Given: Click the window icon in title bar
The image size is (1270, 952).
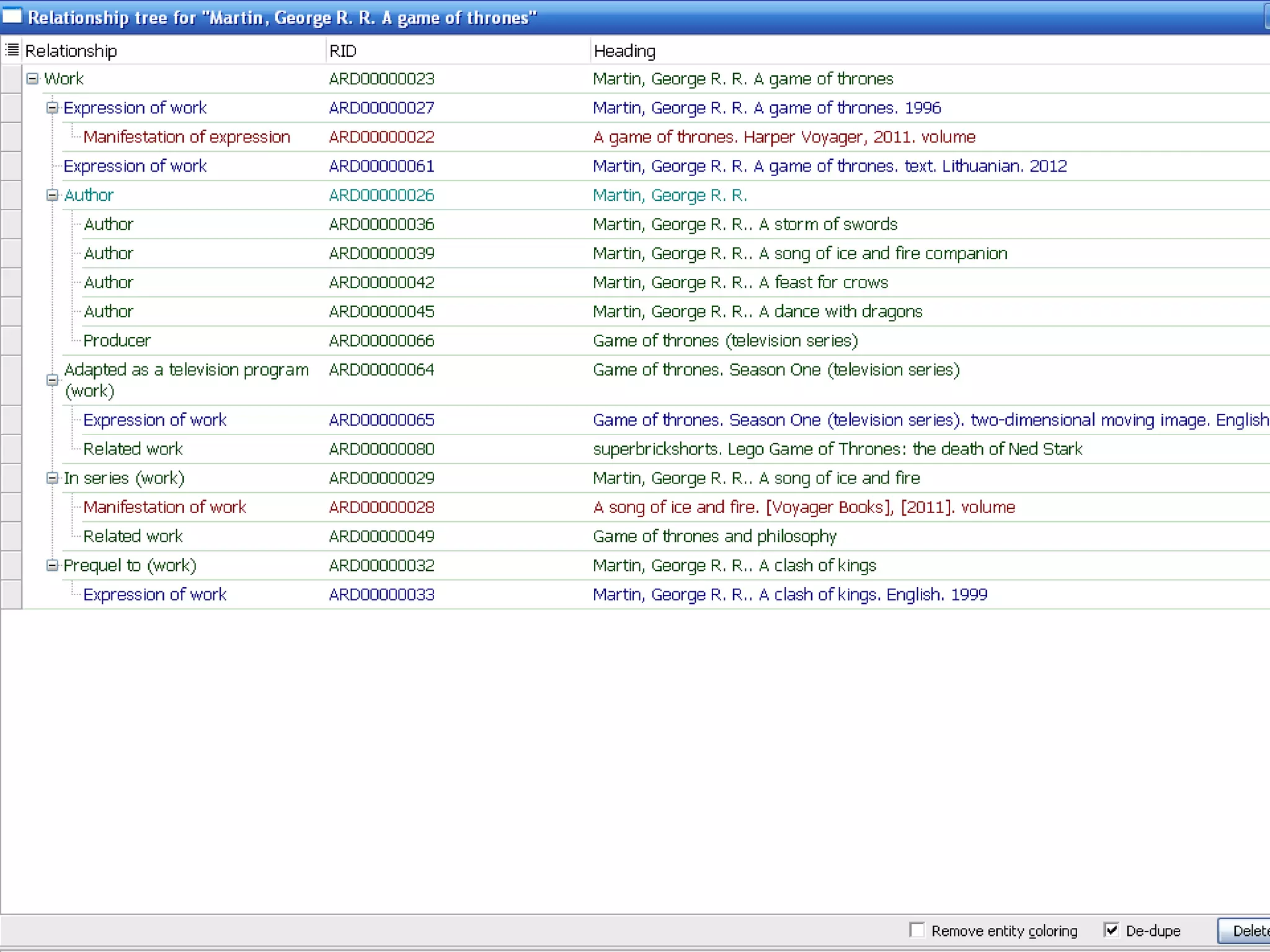Looking at the screenshot, I should (12, 16).
